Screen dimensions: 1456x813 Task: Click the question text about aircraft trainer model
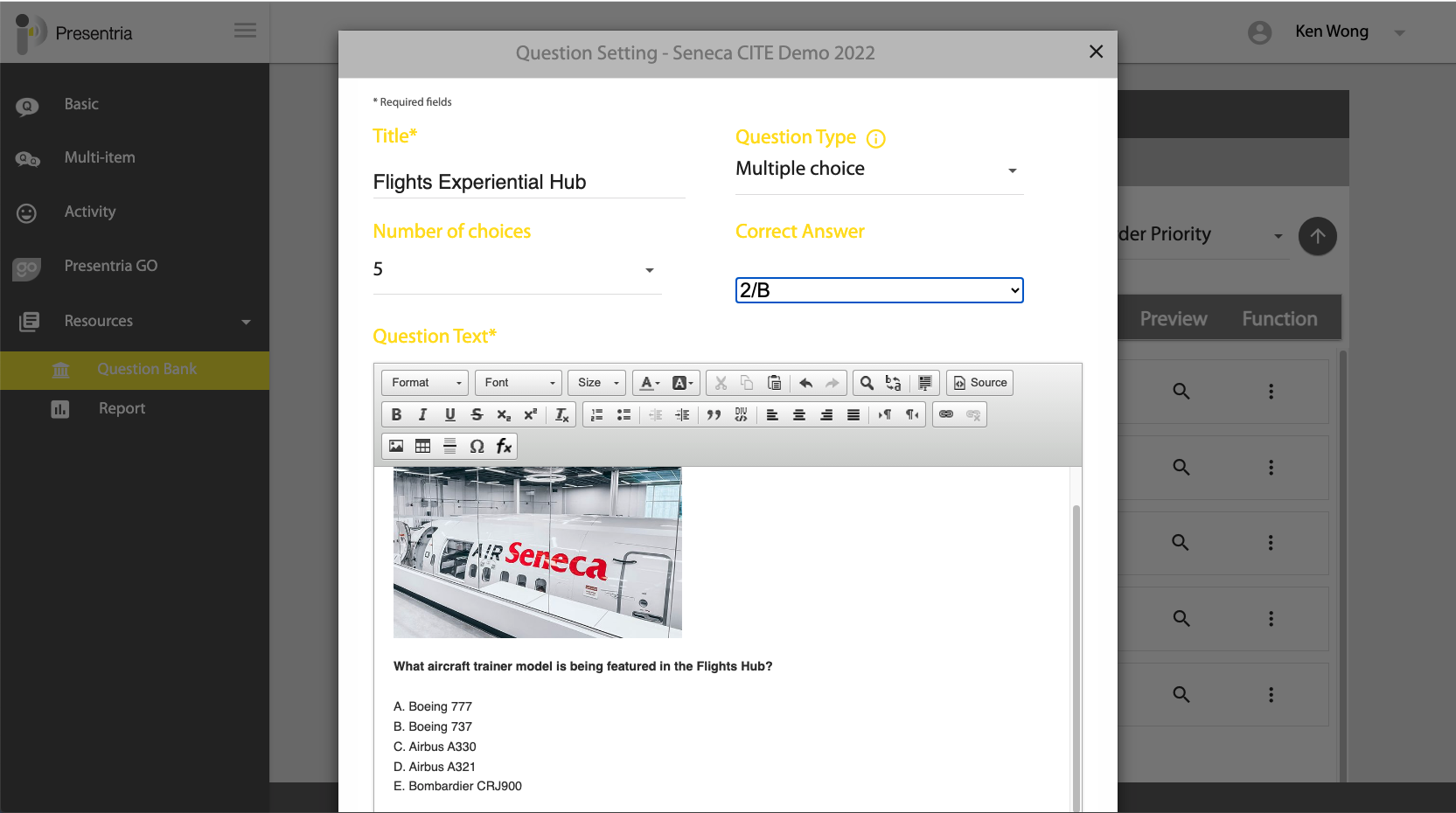pyautogui.click(x=582, y=666)
